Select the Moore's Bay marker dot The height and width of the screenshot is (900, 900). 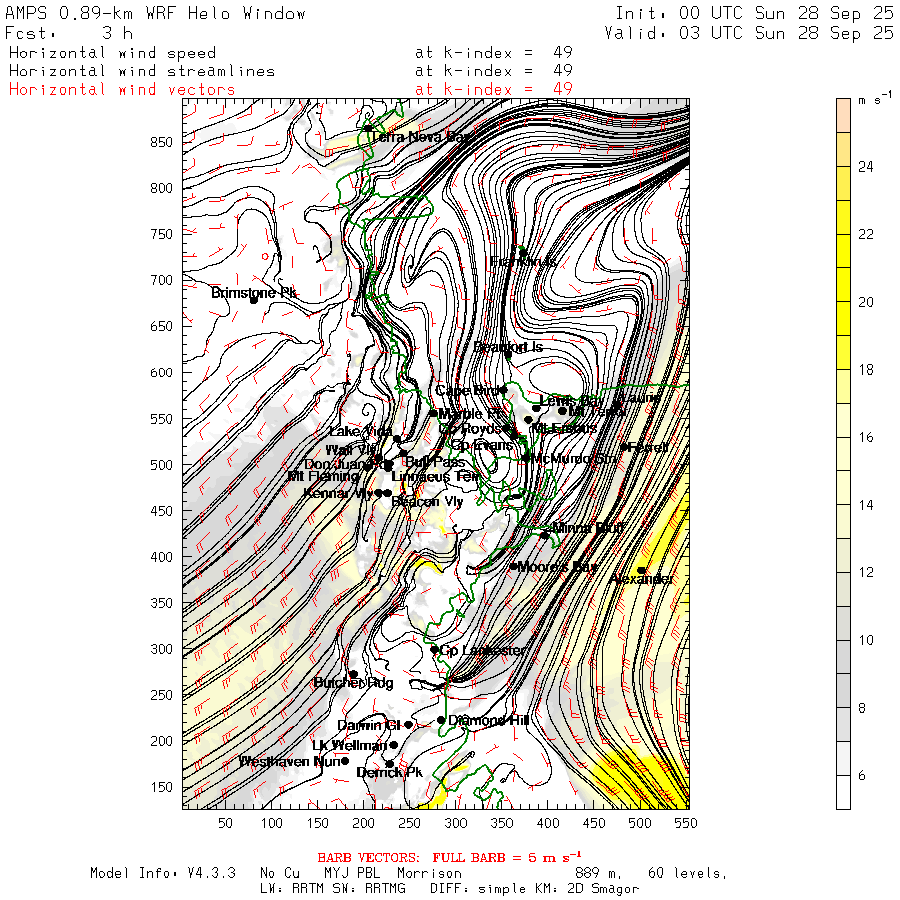[514, 566]
